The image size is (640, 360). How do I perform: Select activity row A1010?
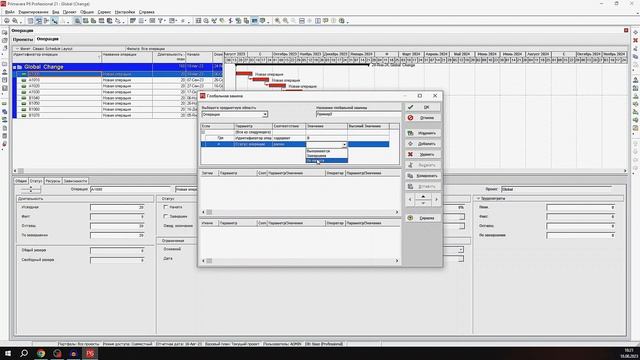(118, 80)
